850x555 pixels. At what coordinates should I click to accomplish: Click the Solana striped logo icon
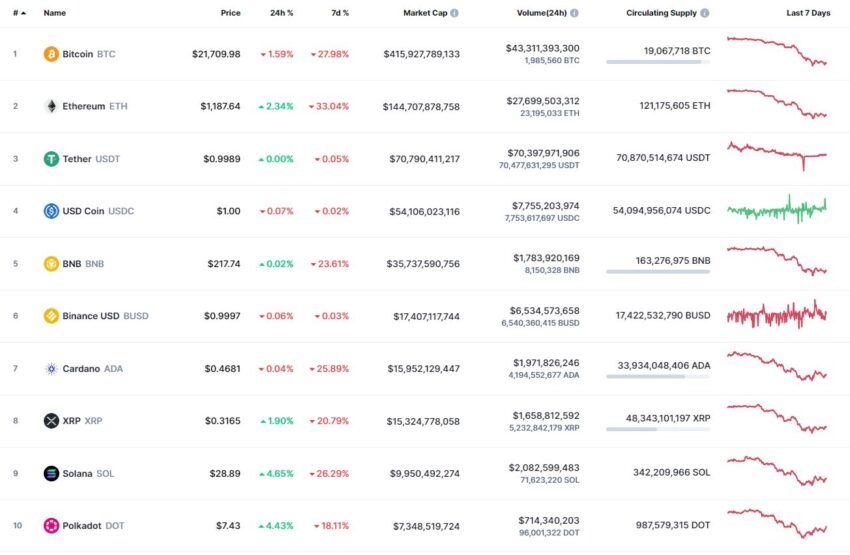coord(51,473)
